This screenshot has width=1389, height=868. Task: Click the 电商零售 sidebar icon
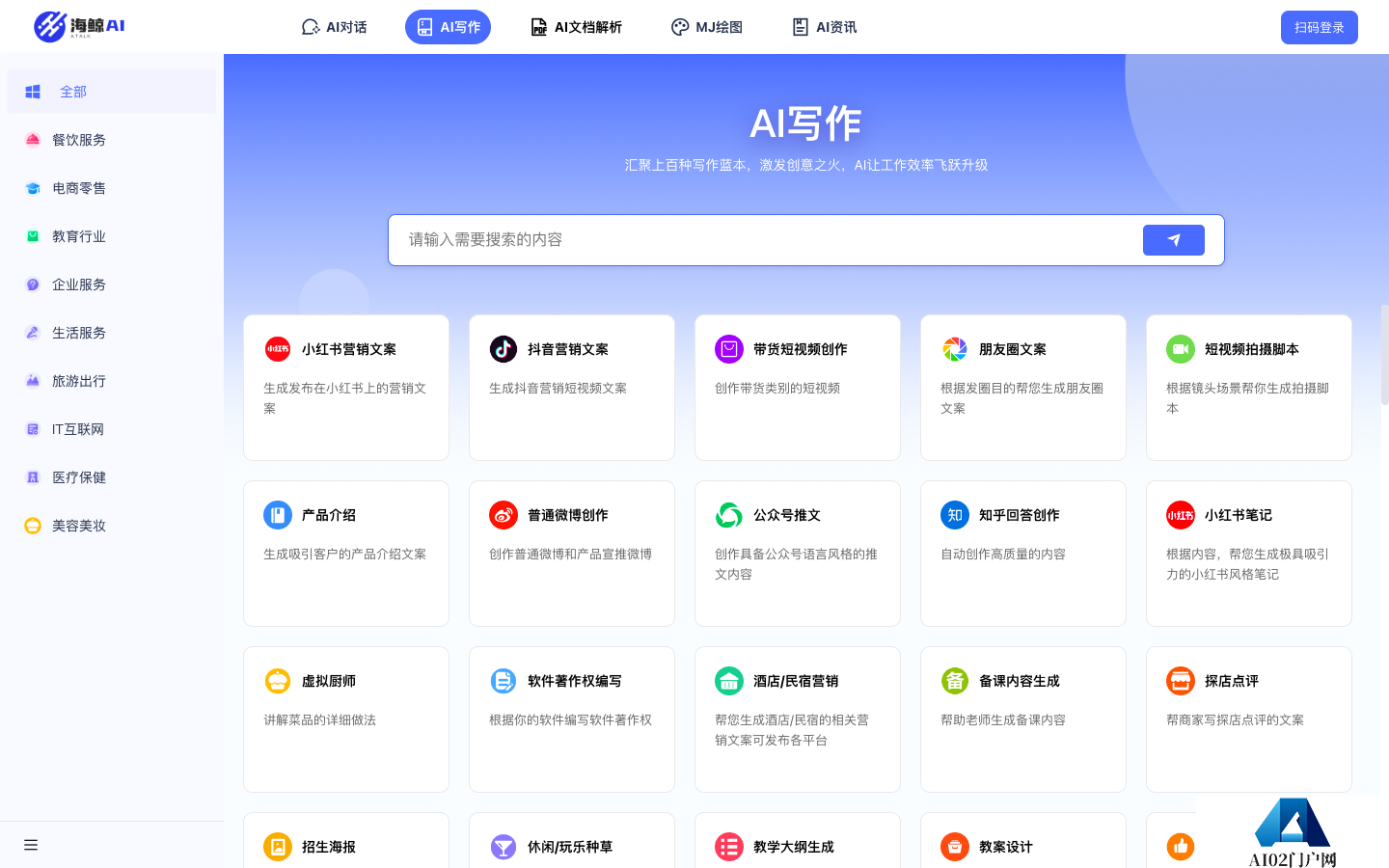click(33, 188)
